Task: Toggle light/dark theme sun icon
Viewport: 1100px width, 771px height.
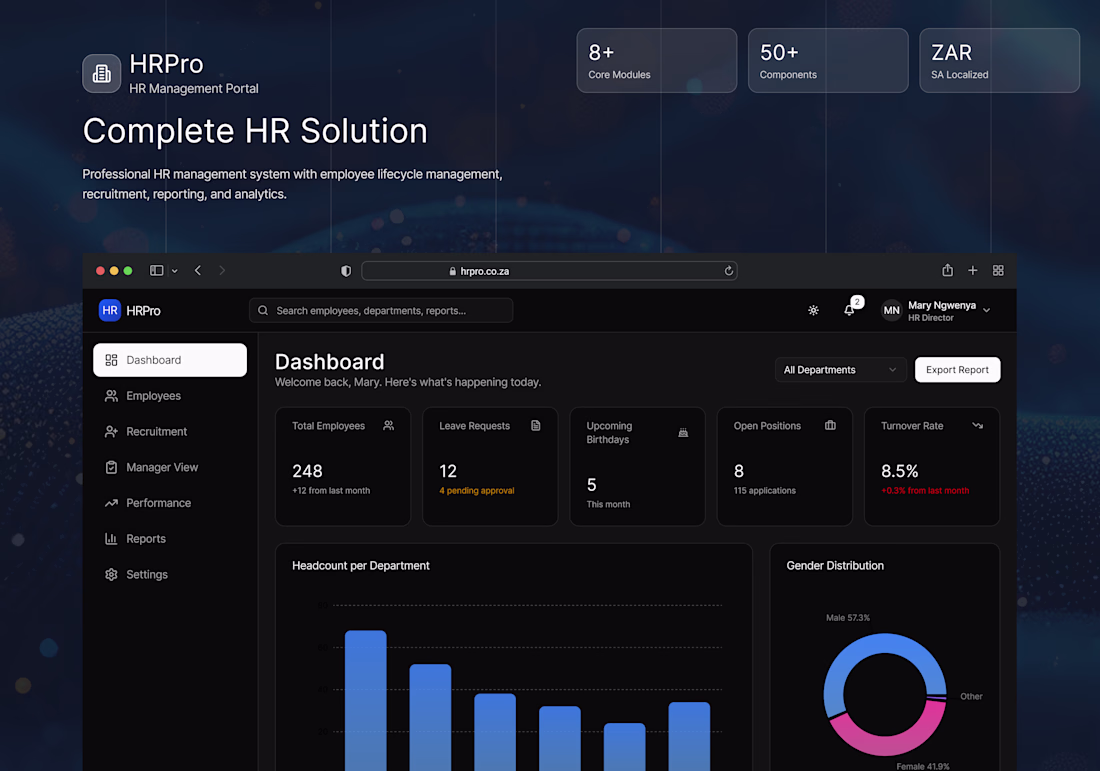Action: click(x=813, y=310)
